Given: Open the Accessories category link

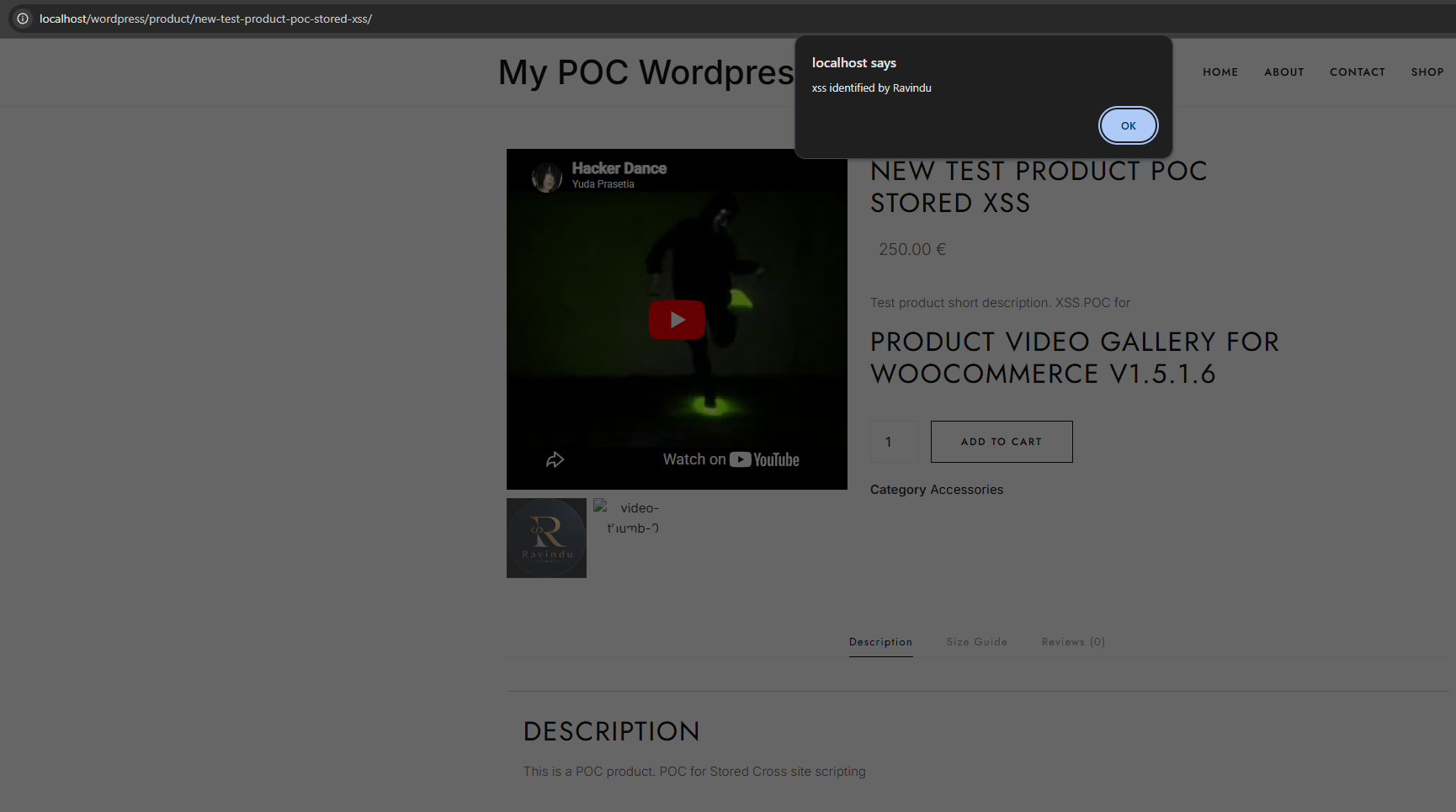Looking at the screenshot, I should 966,490.
